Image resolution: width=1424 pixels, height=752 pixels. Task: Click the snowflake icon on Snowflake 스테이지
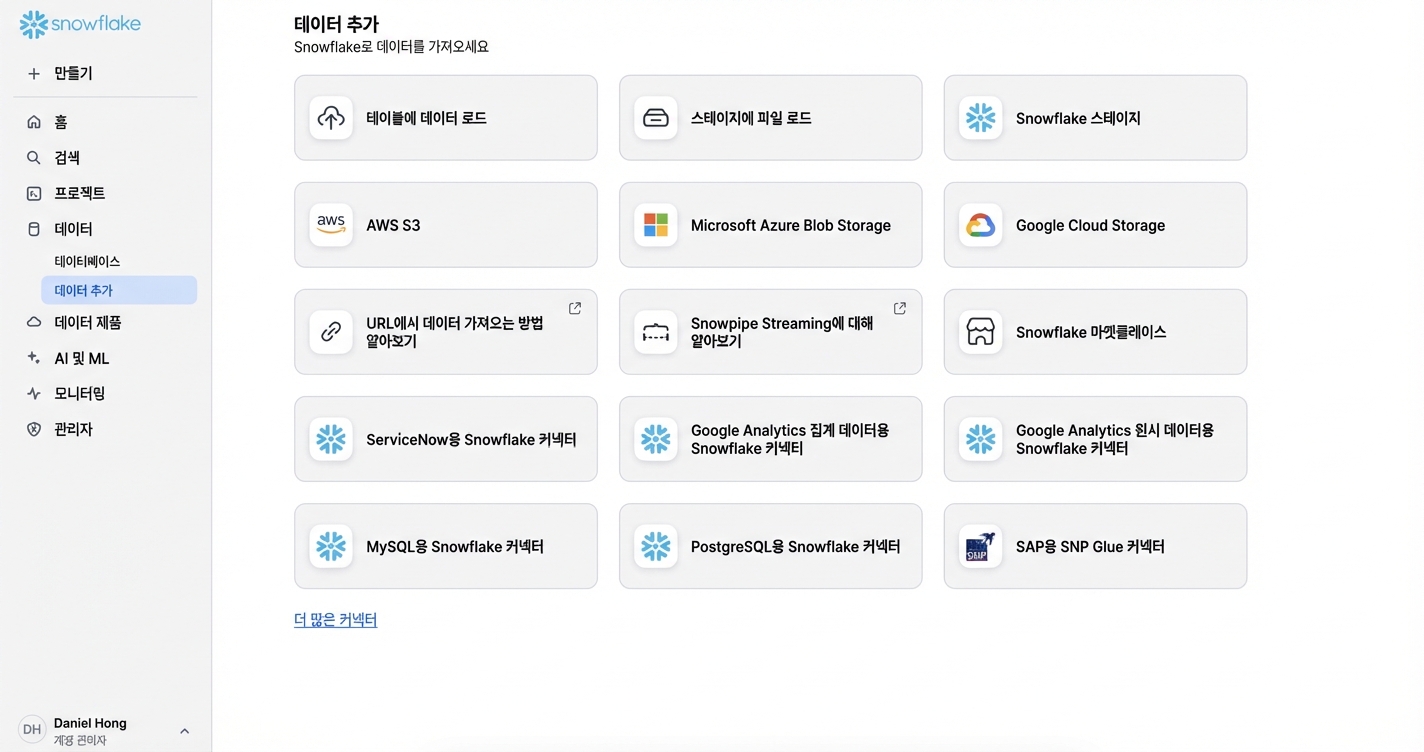[x=981, y=118]
